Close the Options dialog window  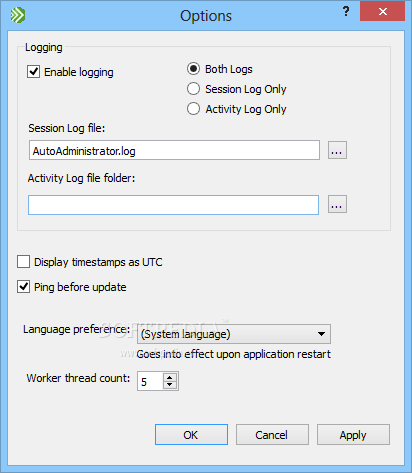pyautogui.click(x=382, y=11)
